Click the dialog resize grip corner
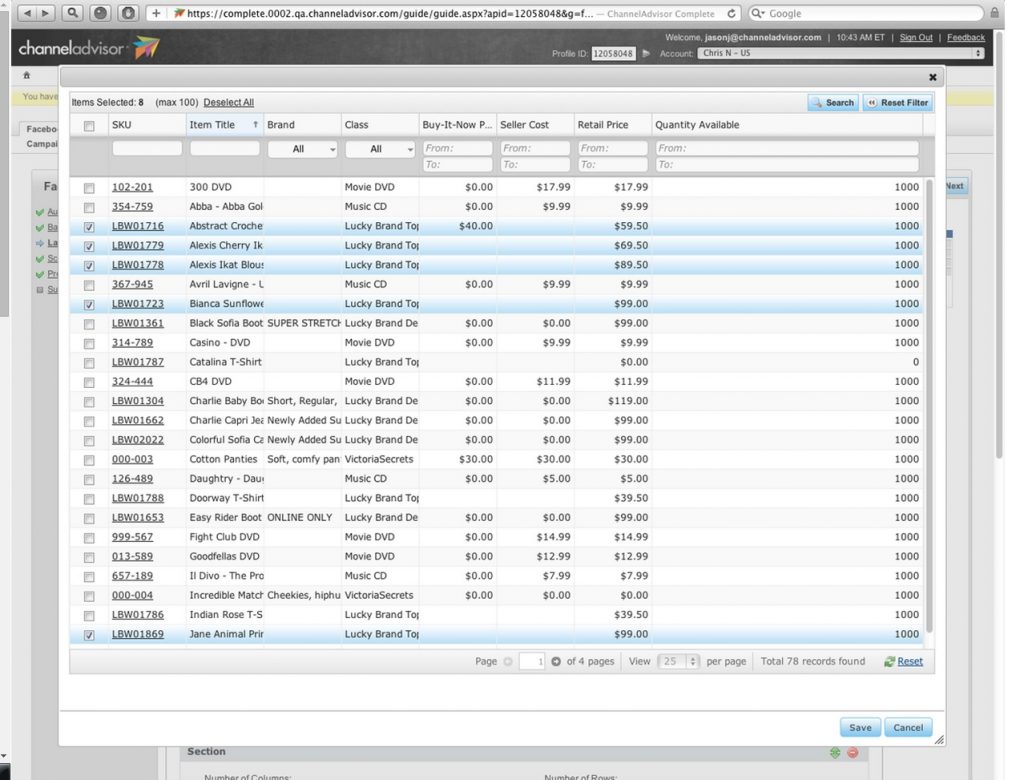 (939, 739)
